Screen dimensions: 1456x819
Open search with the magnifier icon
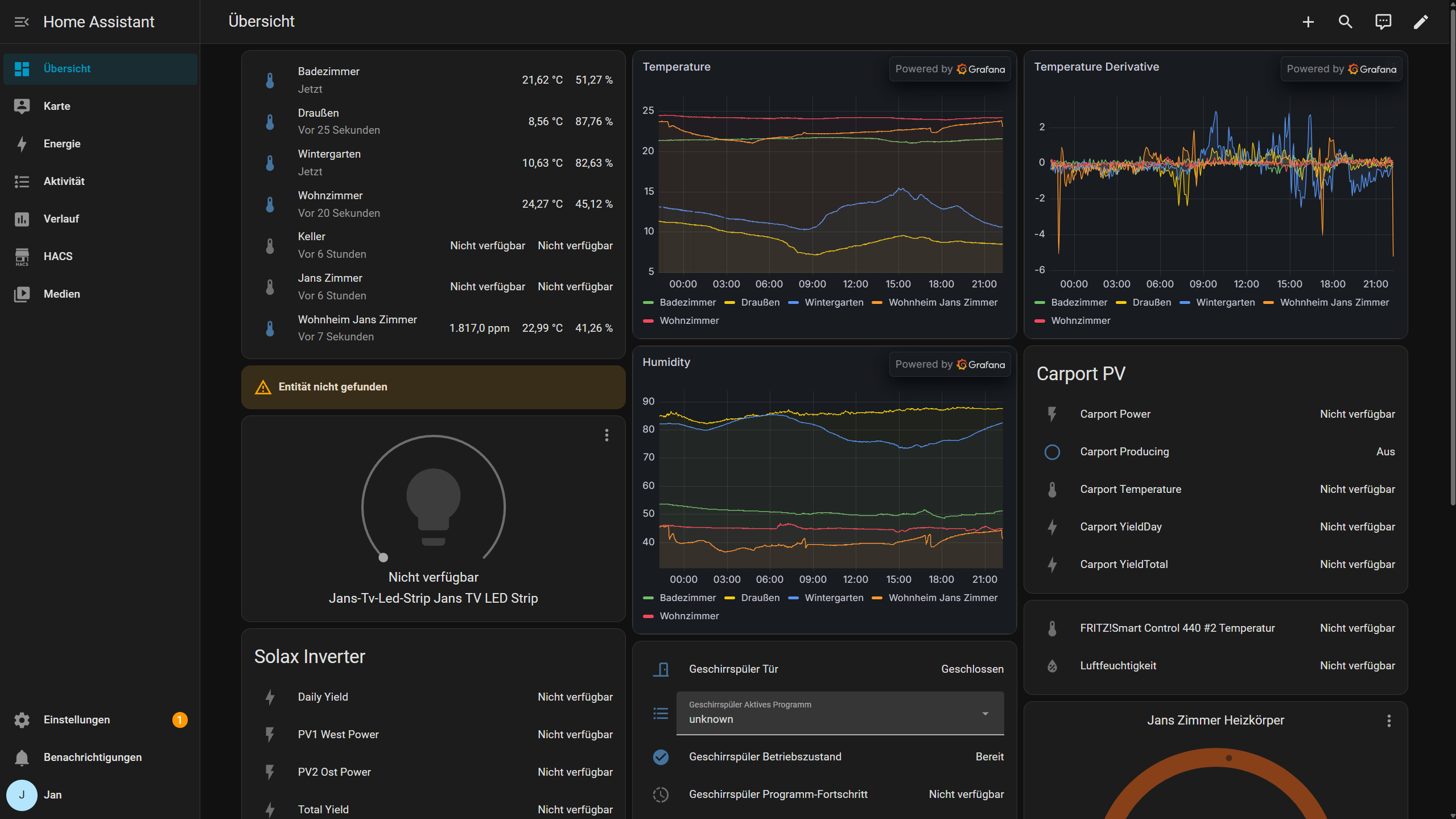[x=1346, y=22]
